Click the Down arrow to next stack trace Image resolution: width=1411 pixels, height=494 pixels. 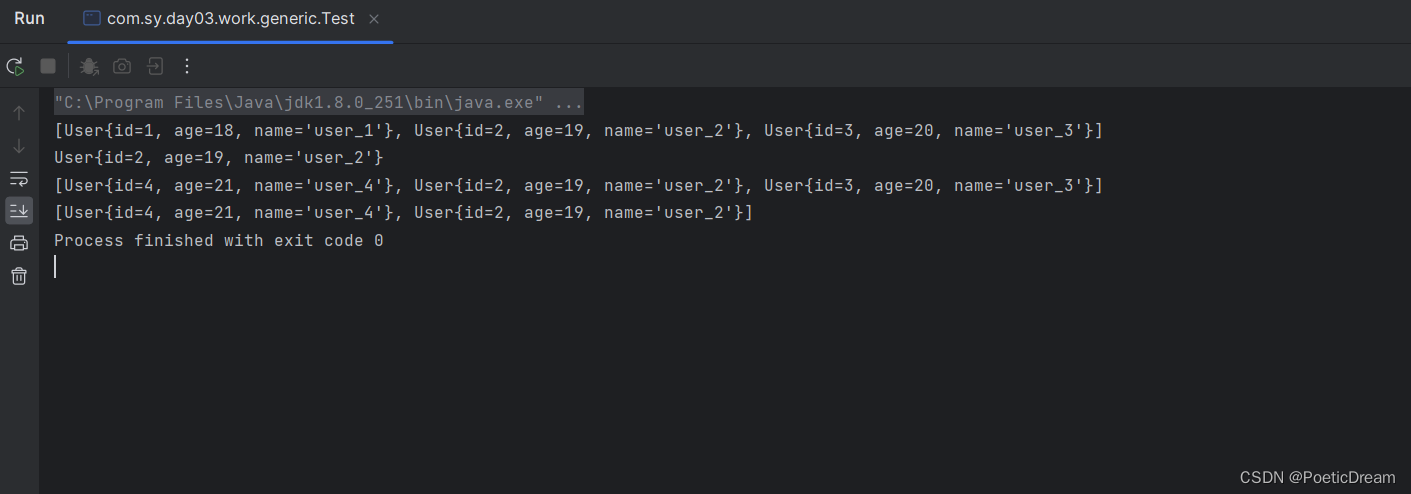pyautogui.click(x=19, y=146)
